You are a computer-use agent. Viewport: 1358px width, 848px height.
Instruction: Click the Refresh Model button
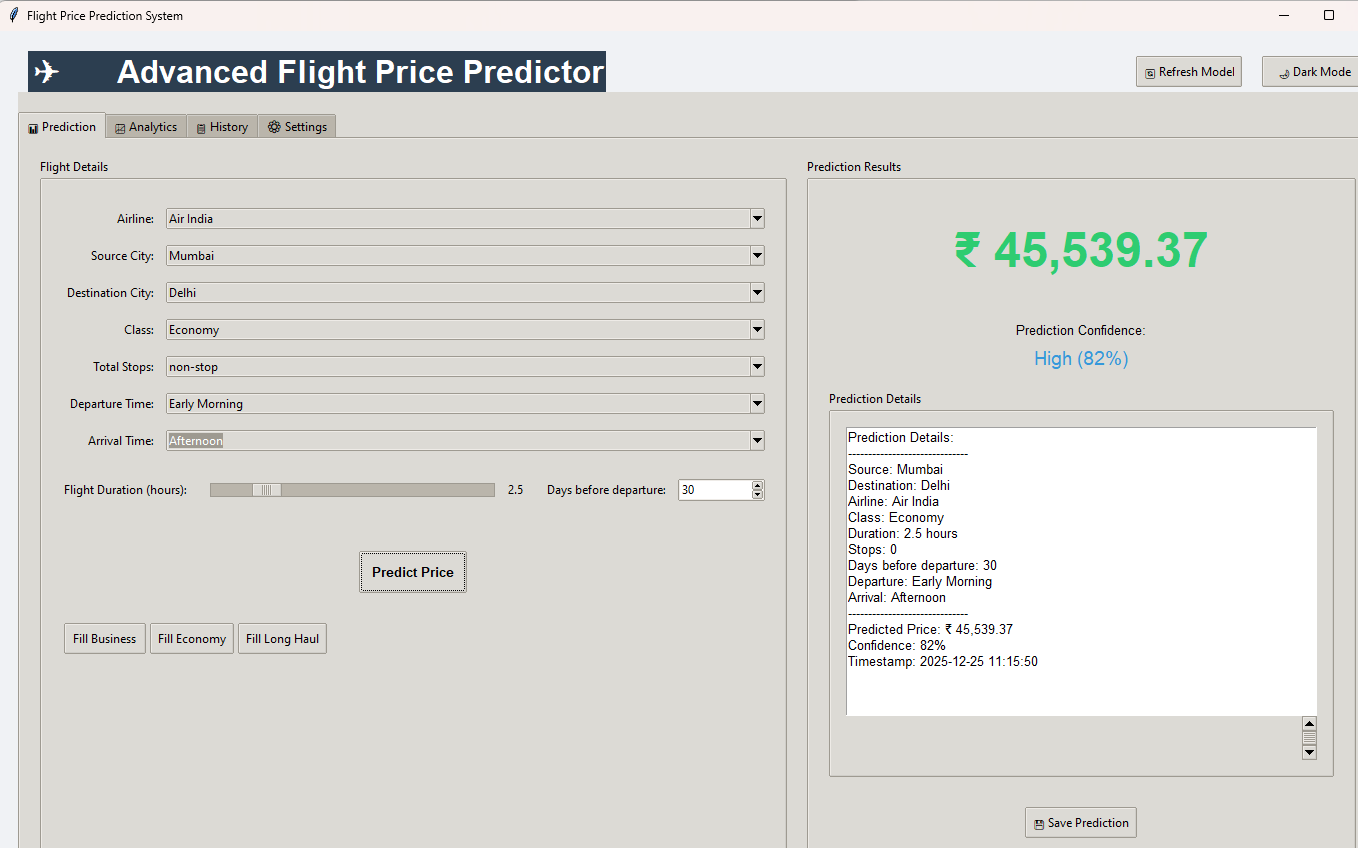[1188, 72]
